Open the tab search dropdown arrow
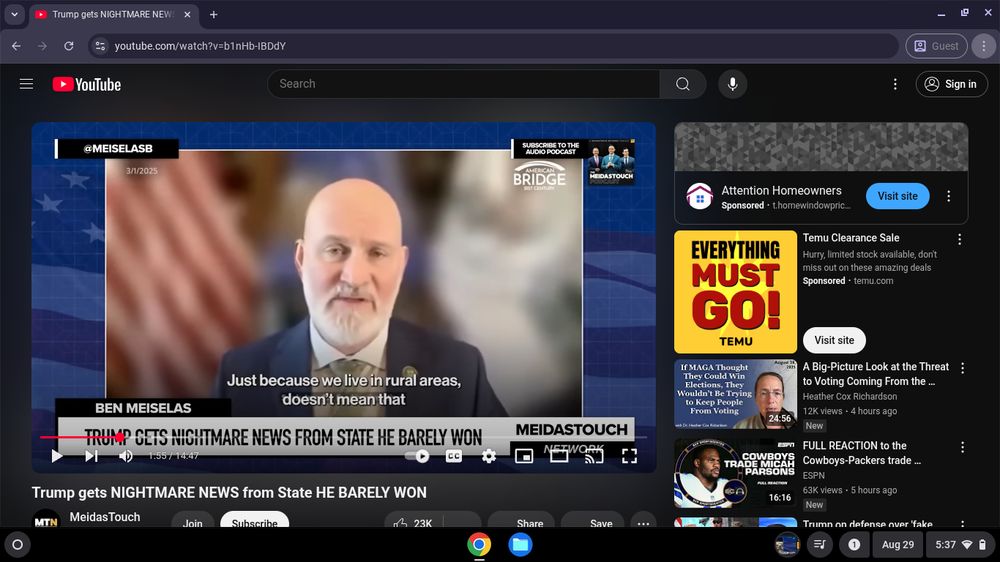Viewport: 1000px width, 562px height. [14, 14]
